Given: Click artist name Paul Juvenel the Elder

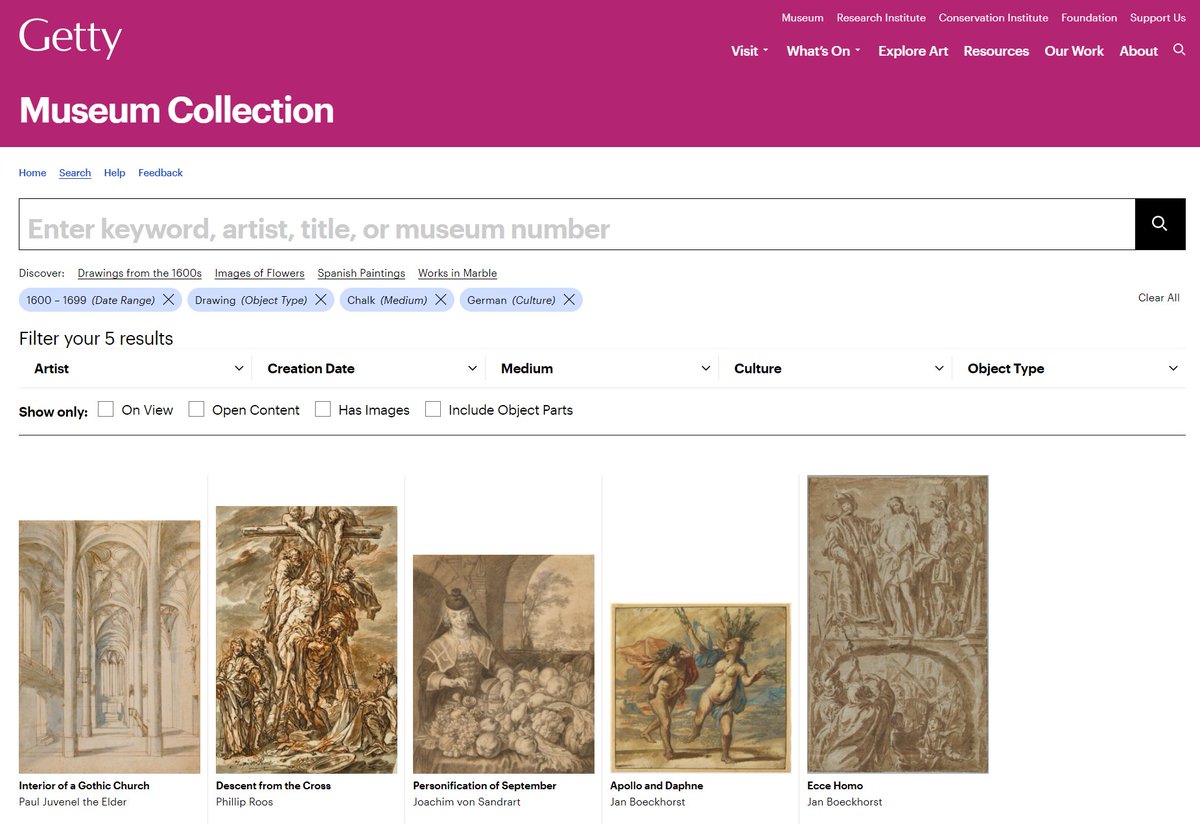Looking at the screenshot, I should (x=73, y=802).
